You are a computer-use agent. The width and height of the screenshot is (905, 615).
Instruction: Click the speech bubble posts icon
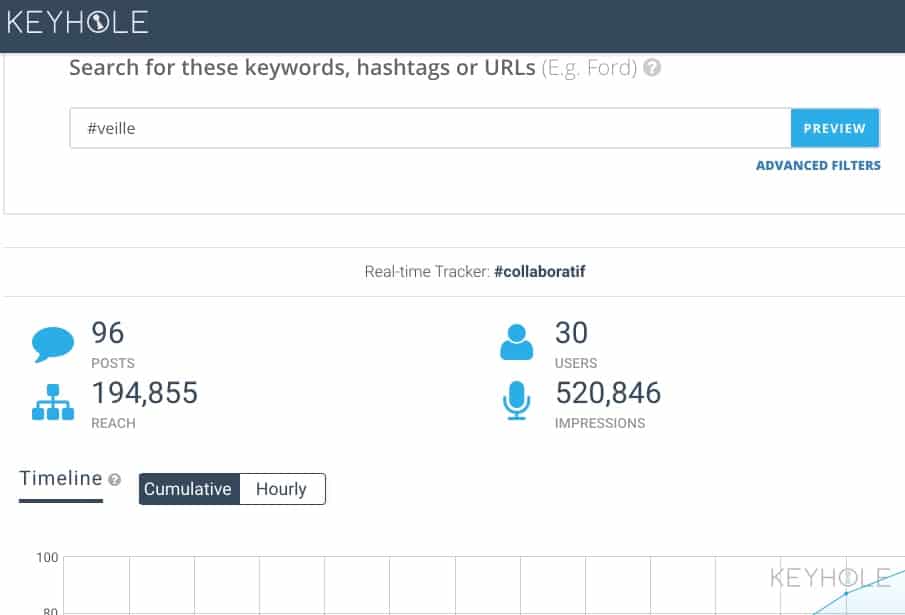click(x=53, y=344)
